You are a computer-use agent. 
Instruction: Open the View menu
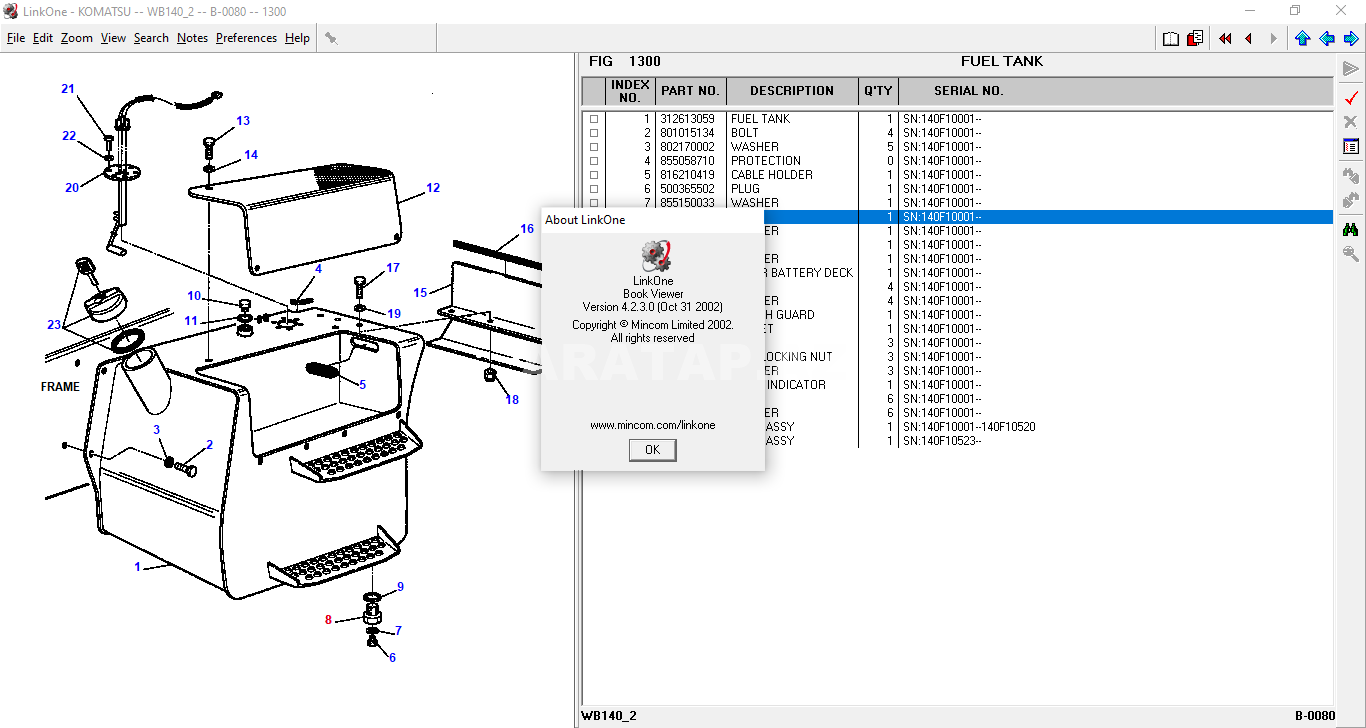coord(114,38)
